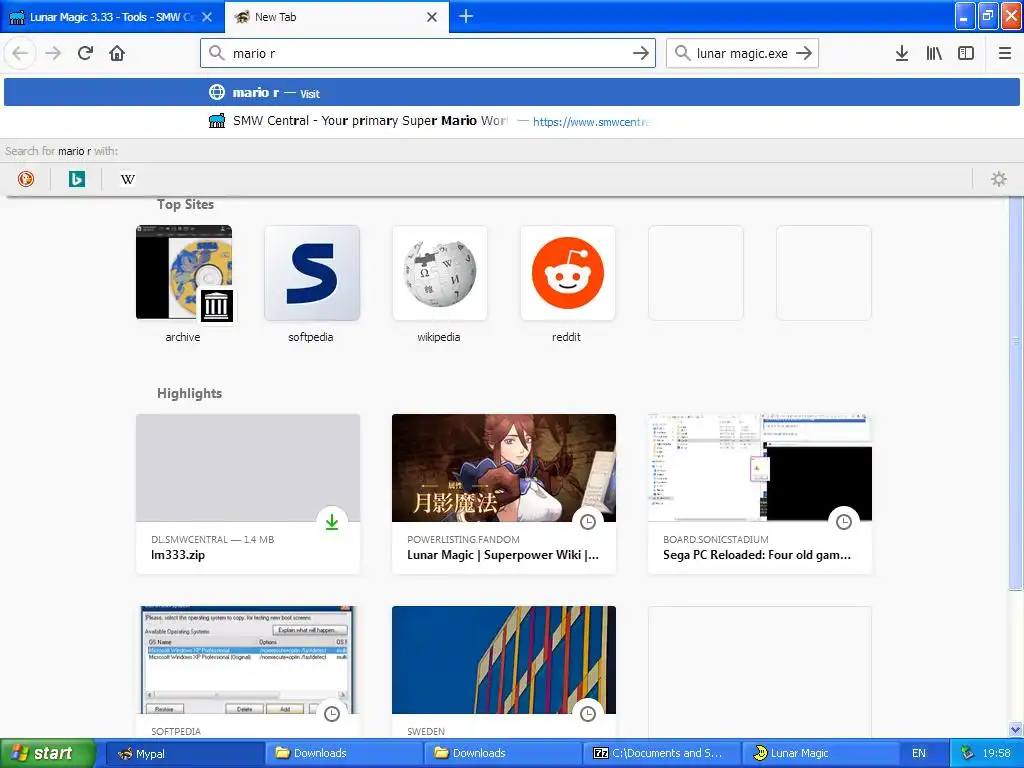
Task: Open the Library toolbar icon
Action: (934, 53)
